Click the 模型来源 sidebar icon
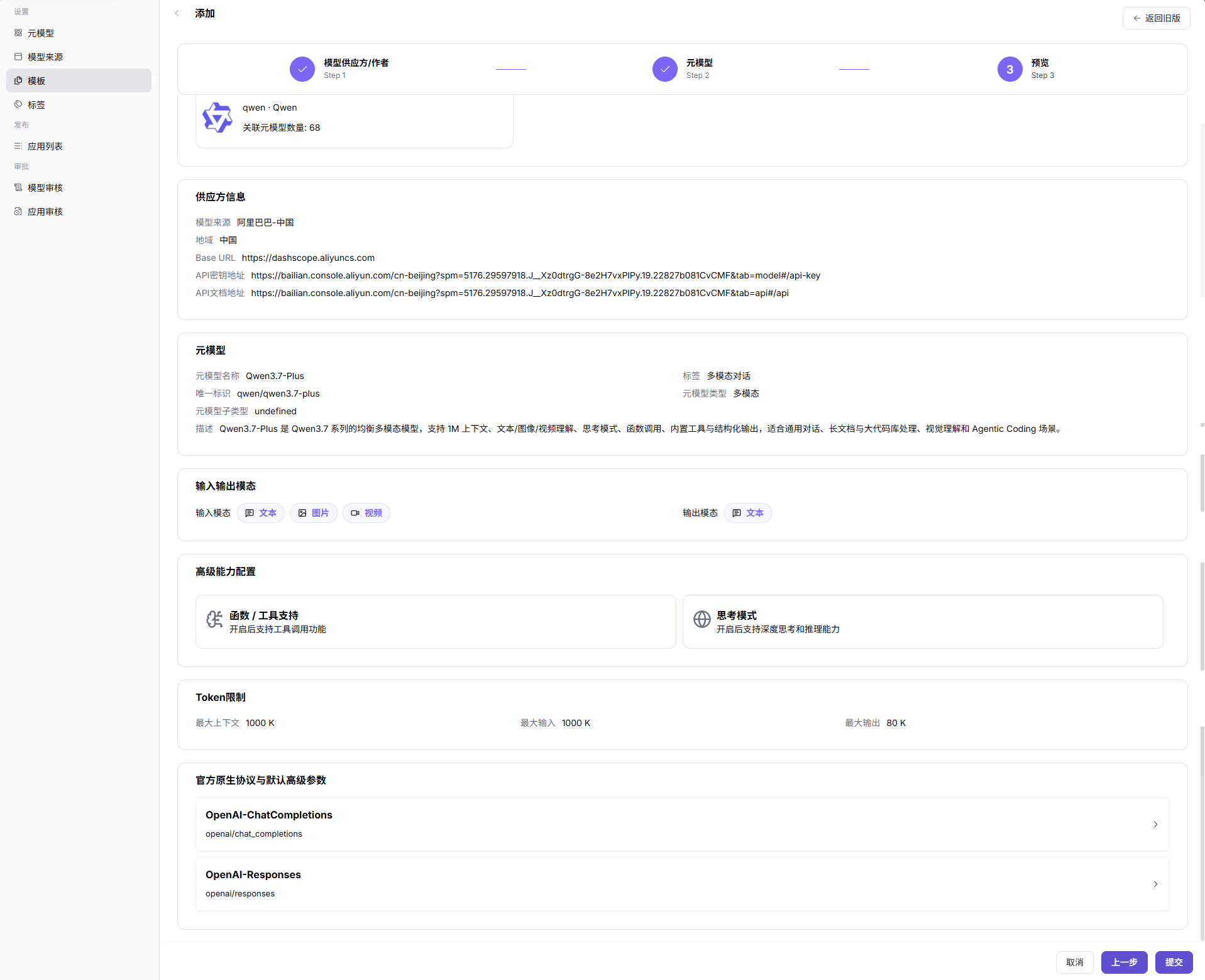This screenshot has height=980, width=1205. pyautogui.click(x=18, y=57)
